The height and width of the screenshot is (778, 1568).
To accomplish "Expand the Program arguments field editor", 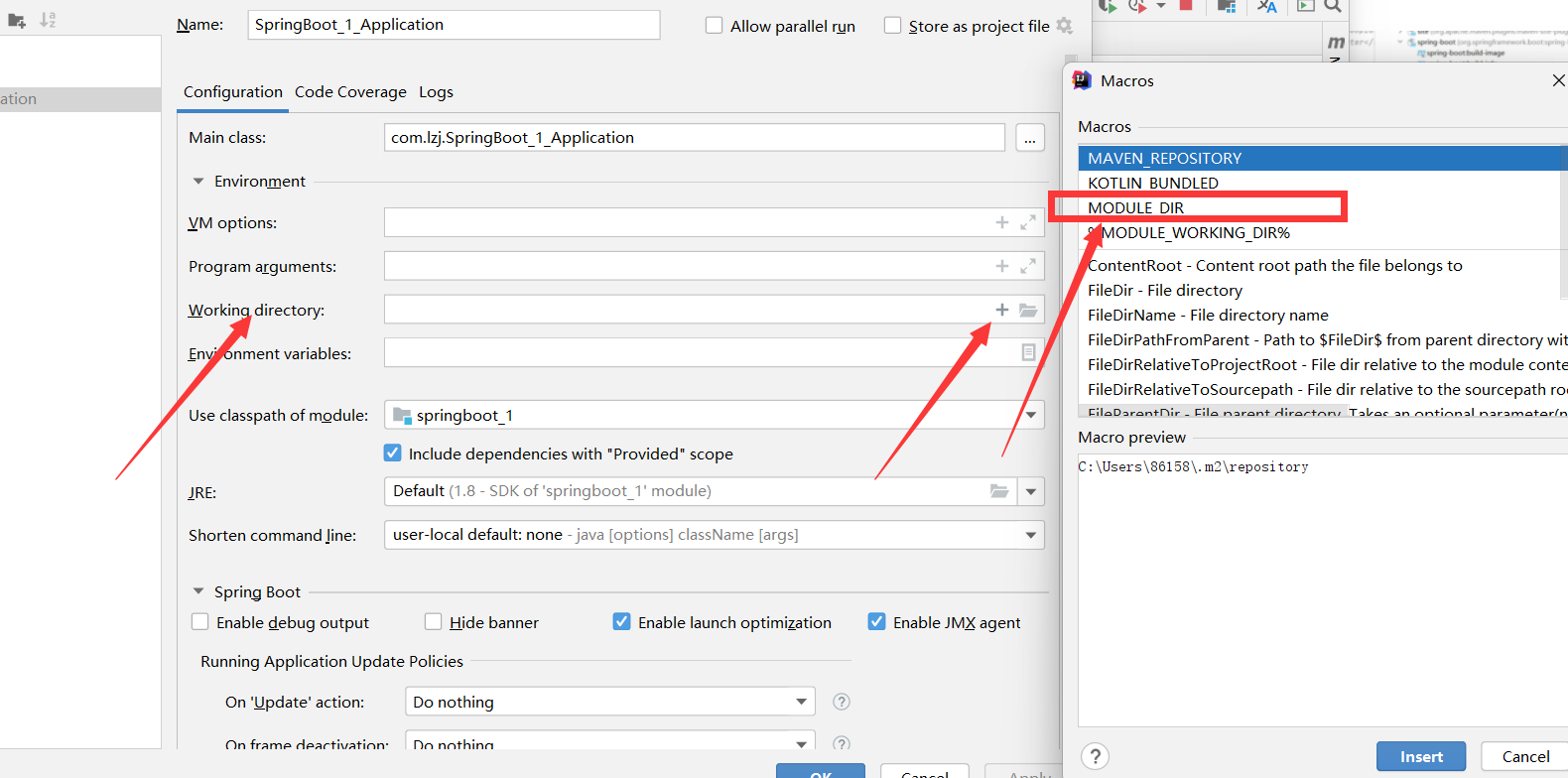I will click(1028, 266).
